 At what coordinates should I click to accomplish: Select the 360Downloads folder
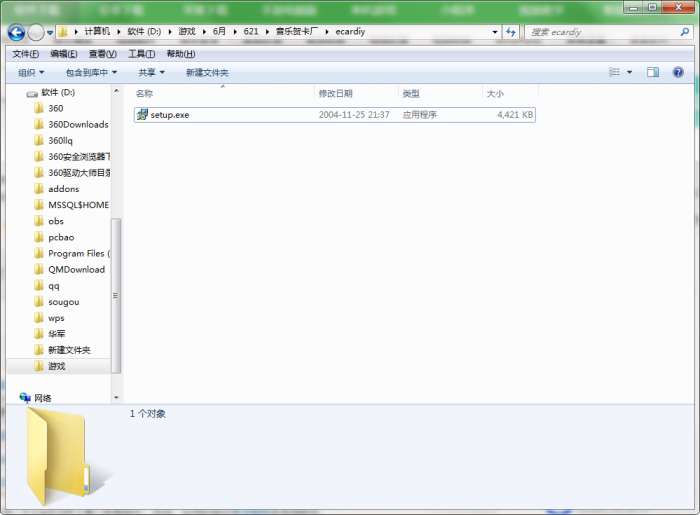(78, 125)
